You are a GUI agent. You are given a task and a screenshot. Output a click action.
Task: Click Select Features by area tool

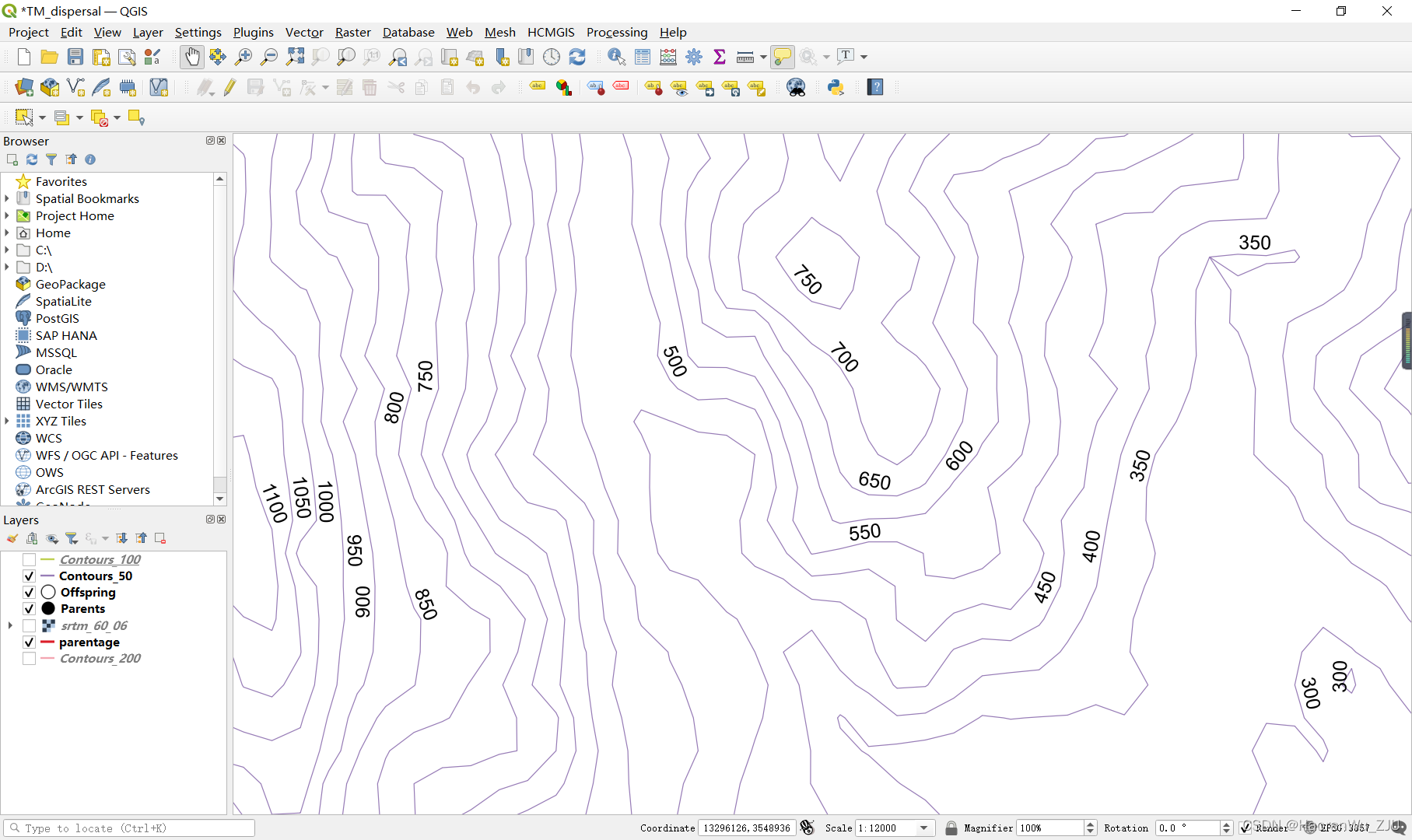pos(24,117)
